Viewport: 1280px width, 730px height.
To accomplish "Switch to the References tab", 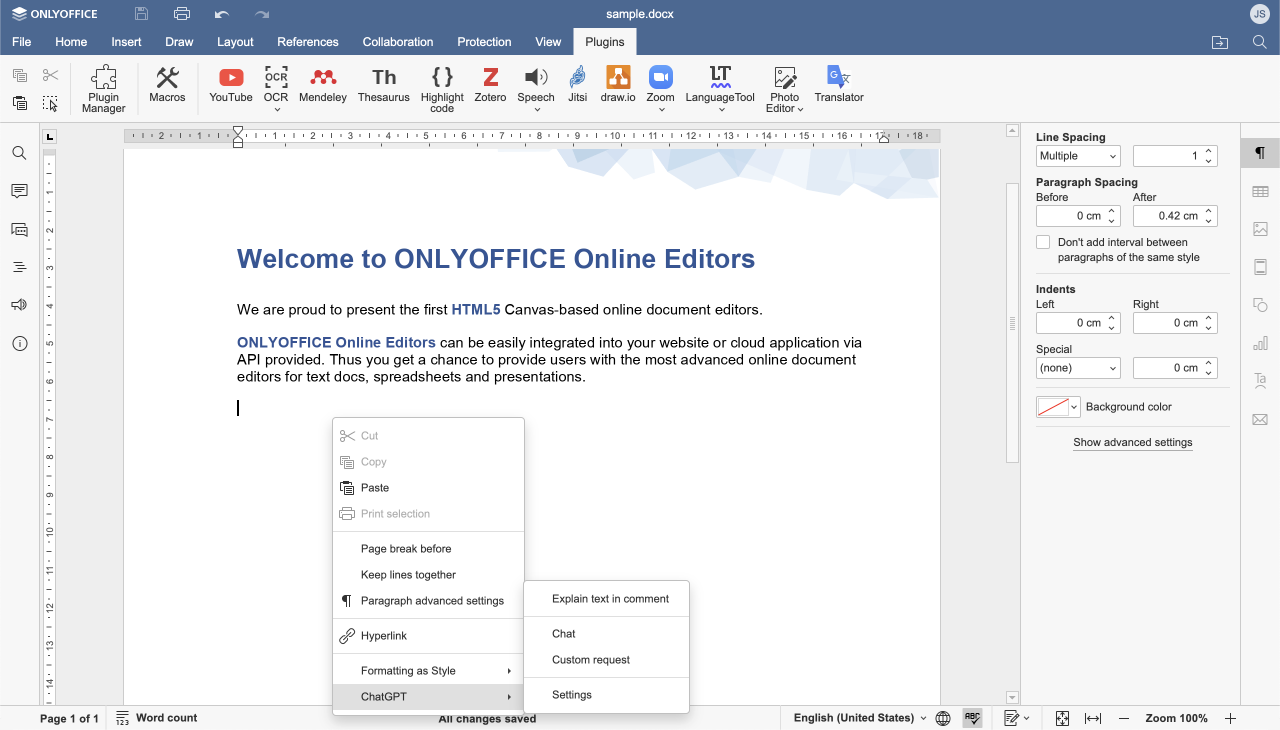I will tap(308, 42).
